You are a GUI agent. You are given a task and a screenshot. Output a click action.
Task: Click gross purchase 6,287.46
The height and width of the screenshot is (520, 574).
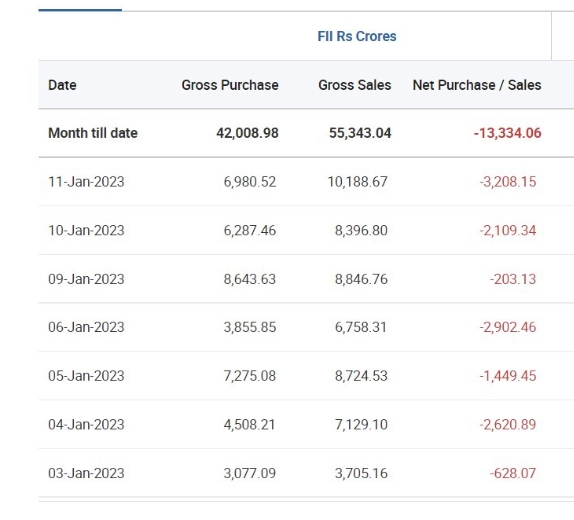point(250,230)
